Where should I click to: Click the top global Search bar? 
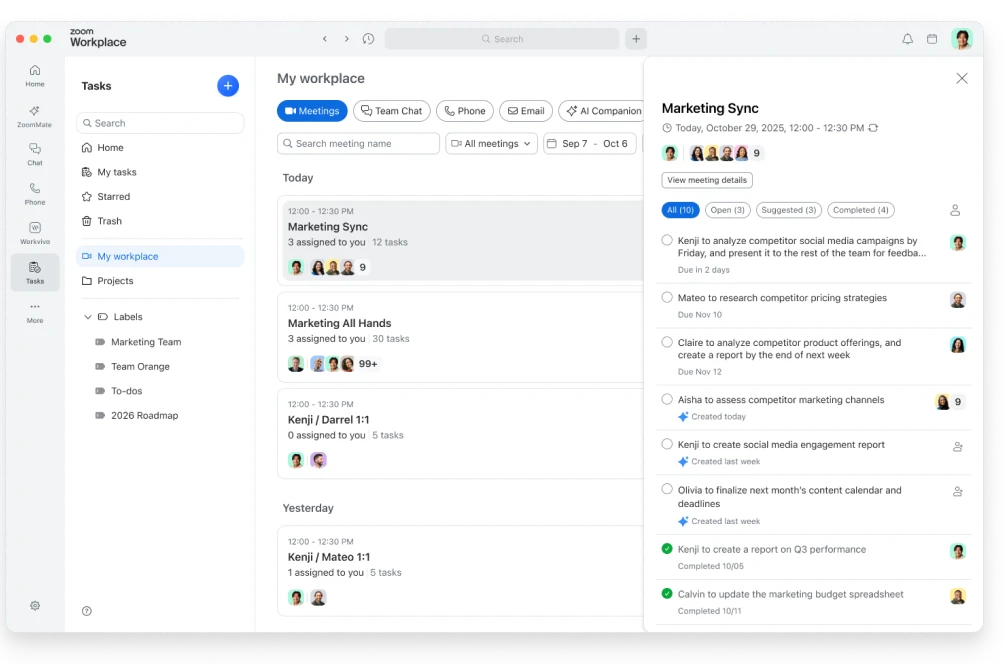[x=502, y=39]
